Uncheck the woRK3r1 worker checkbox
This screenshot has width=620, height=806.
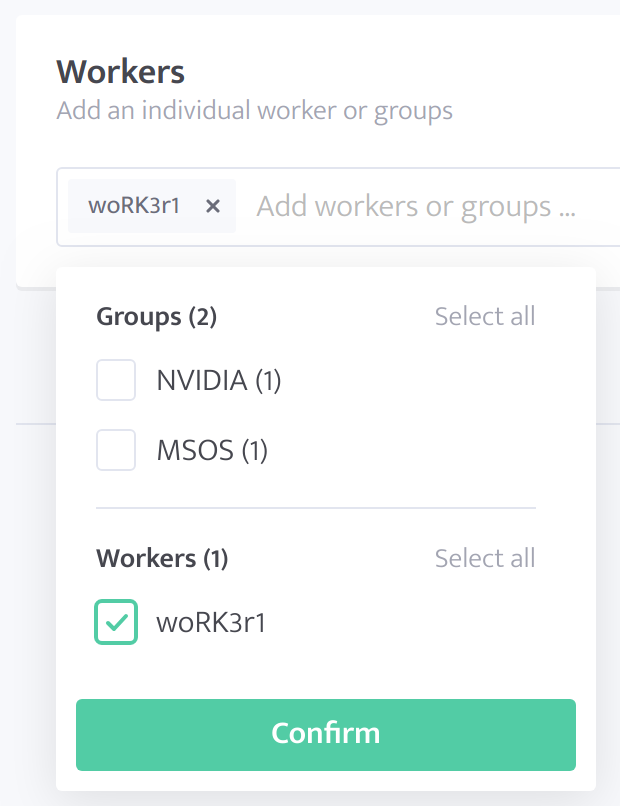coord(116,622)
